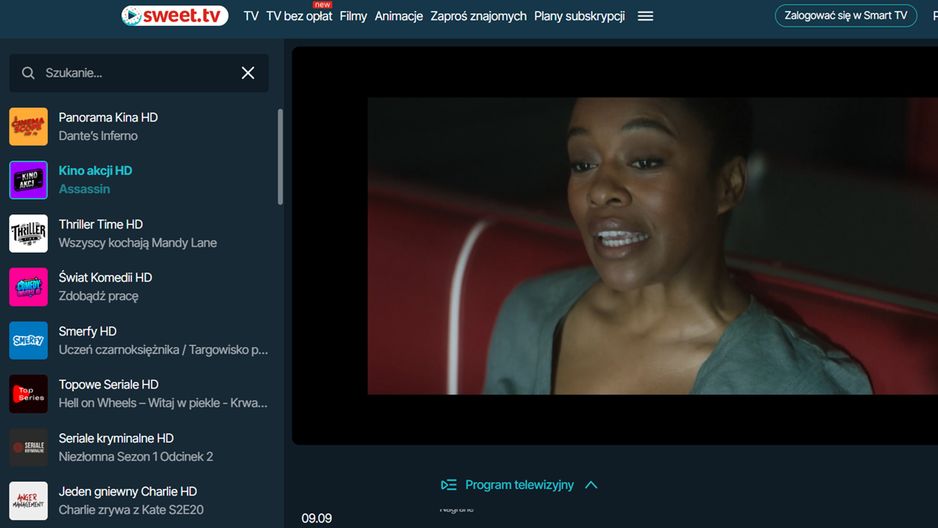
Task: Select channel title Panorama Kina HD
Action: [108, 117]
